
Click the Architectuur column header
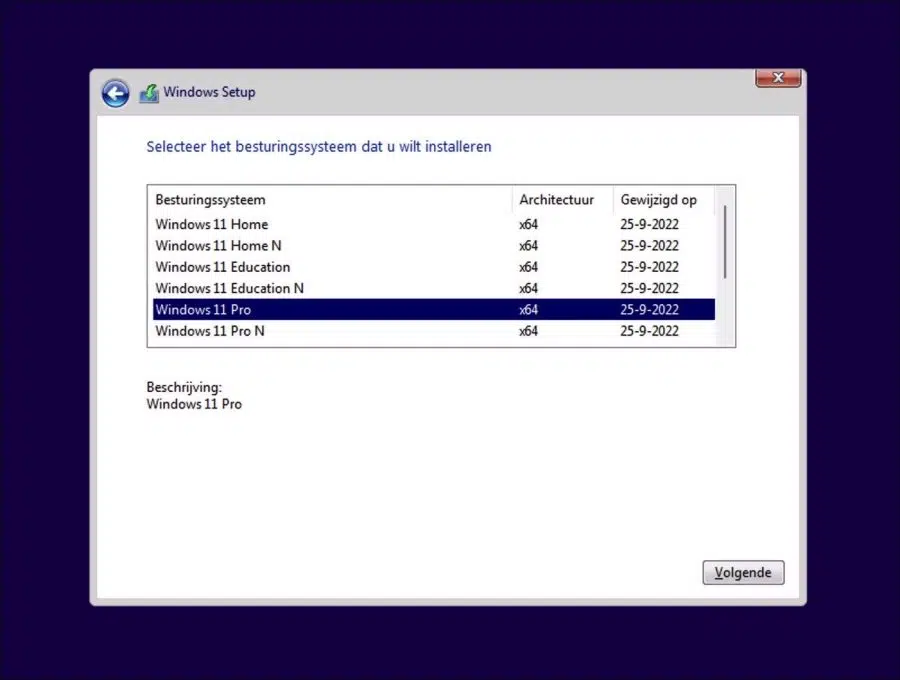pos(562,200)
